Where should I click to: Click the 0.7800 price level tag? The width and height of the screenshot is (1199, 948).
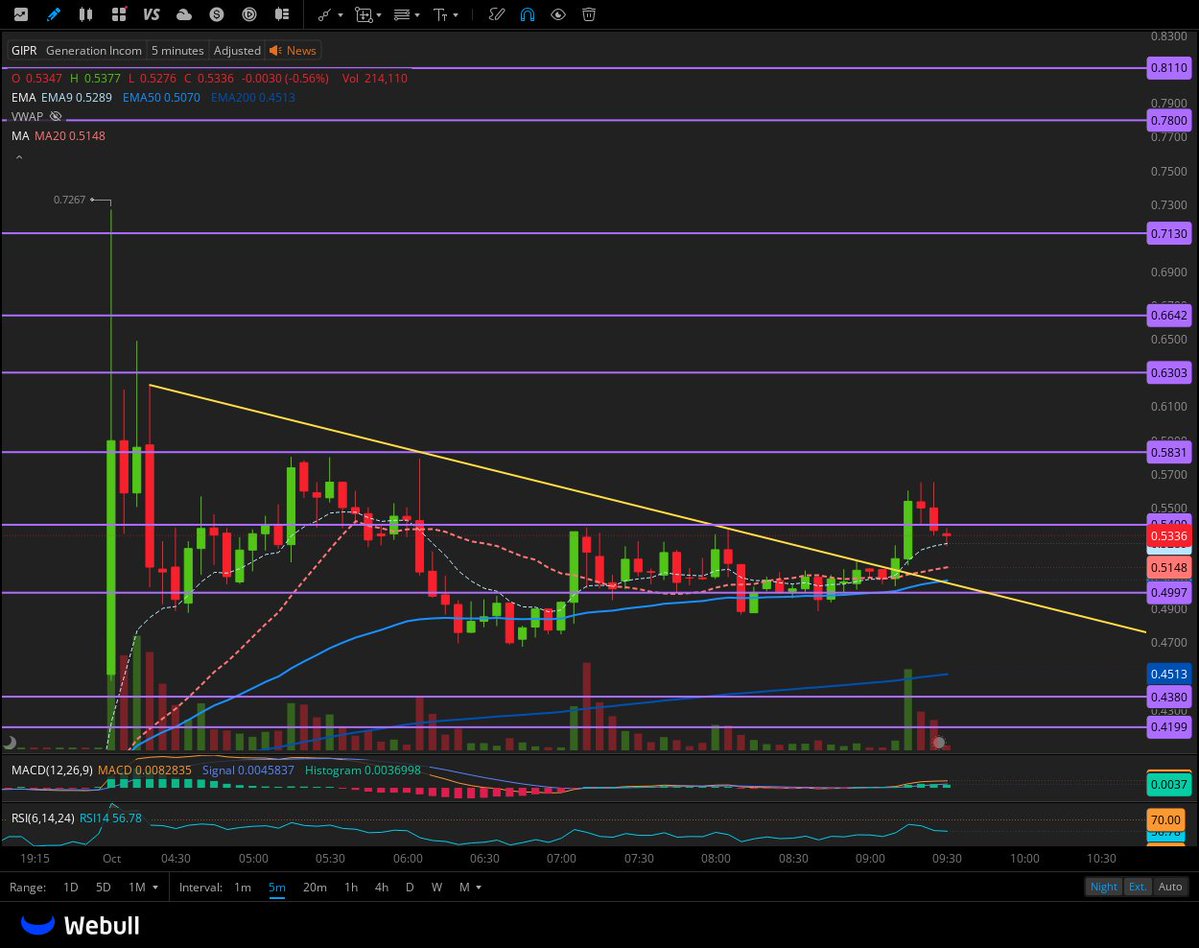[1169, 120]
